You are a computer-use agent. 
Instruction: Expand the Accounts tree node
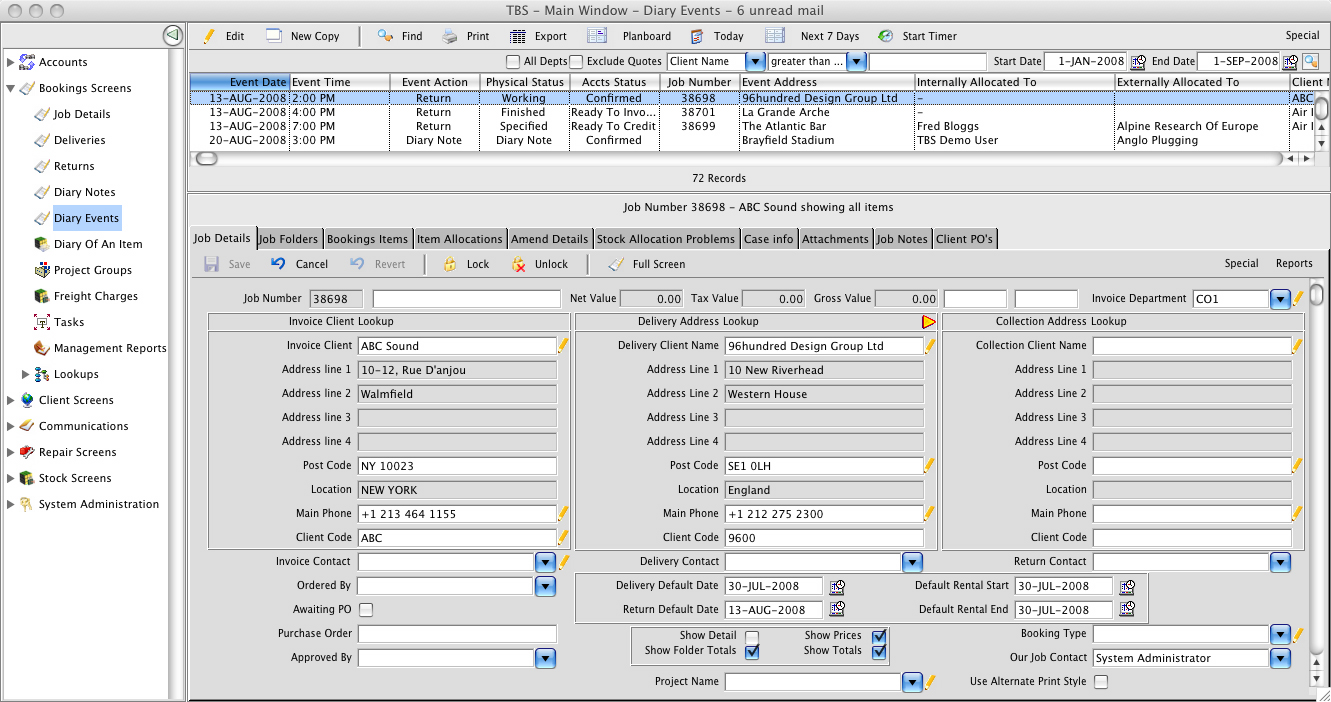pos(11,62)
